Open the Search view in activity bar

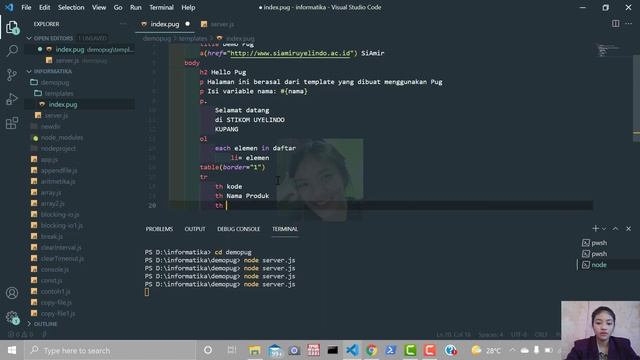tap(12, 51)
